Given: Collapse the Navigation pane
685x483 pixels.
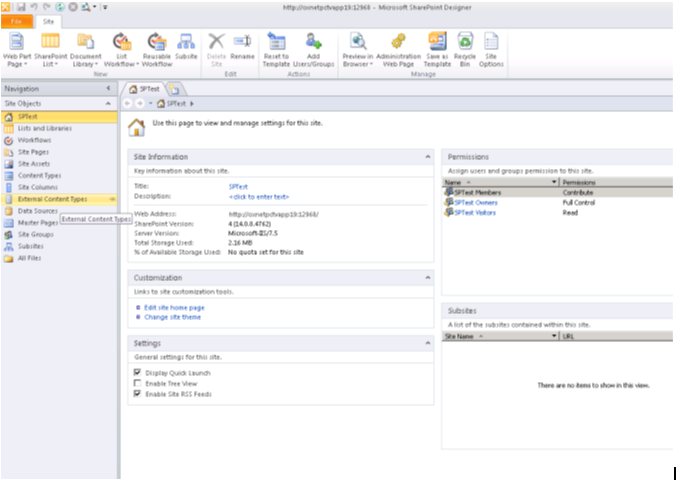Looking at the screenshot, I should click(x=108, y=89).
